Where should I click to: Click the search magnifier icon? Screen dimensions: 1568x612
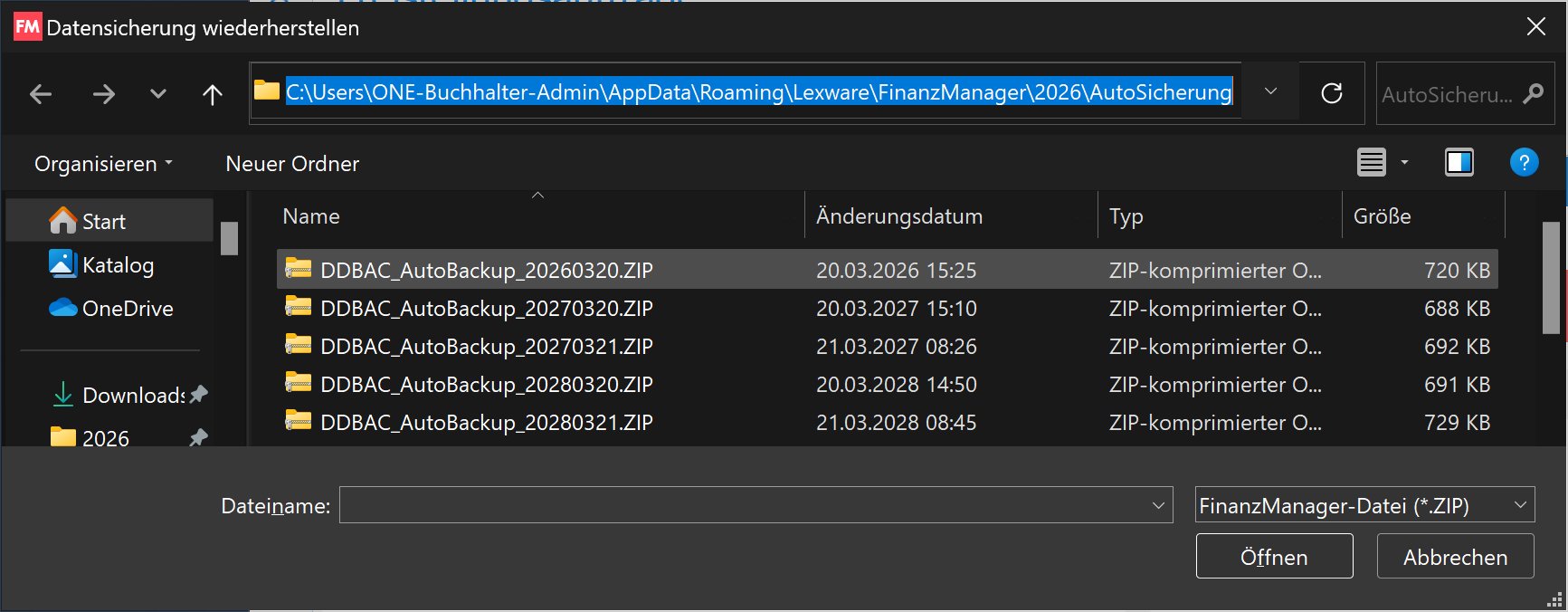pos(1533,93)
